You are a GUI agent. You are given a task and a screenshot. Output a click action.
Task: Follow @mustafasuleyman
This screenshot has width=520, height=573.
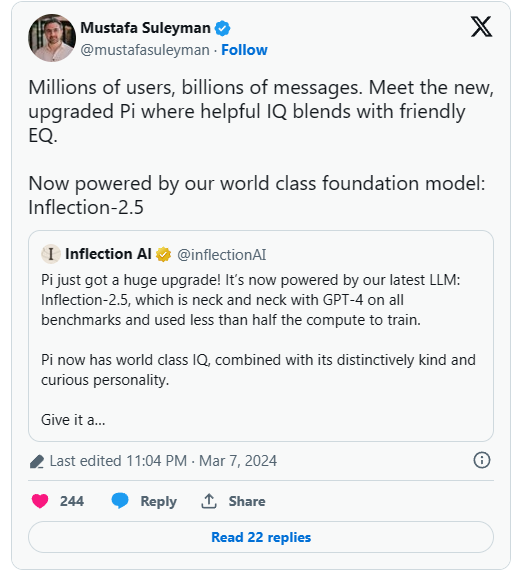[244, 50]
